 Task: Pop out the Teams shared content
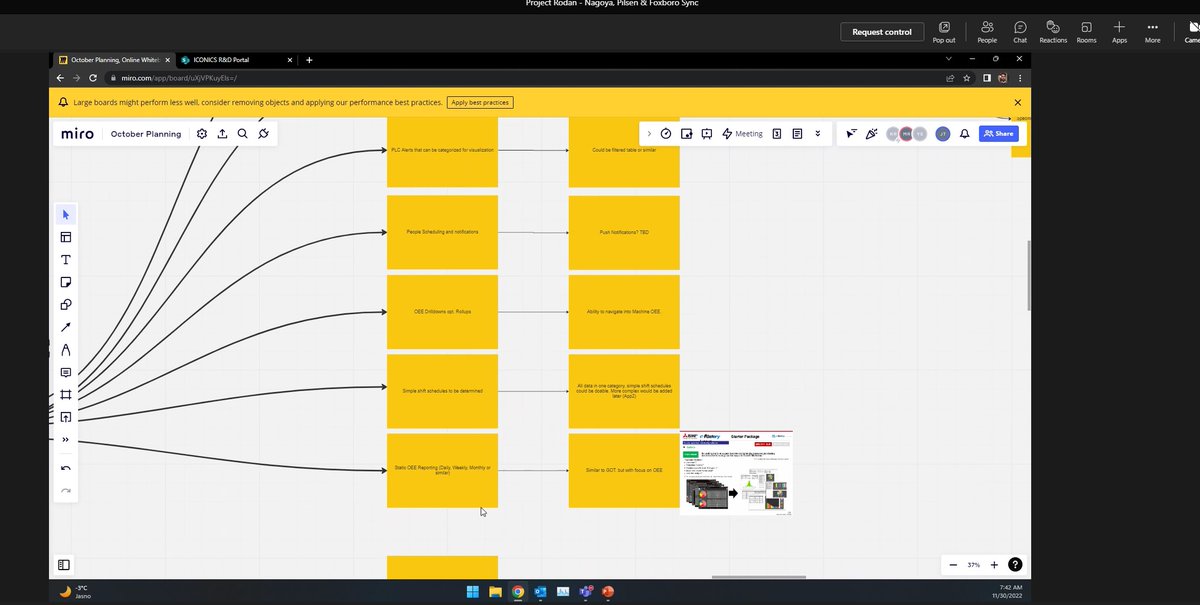click(944, 31)
